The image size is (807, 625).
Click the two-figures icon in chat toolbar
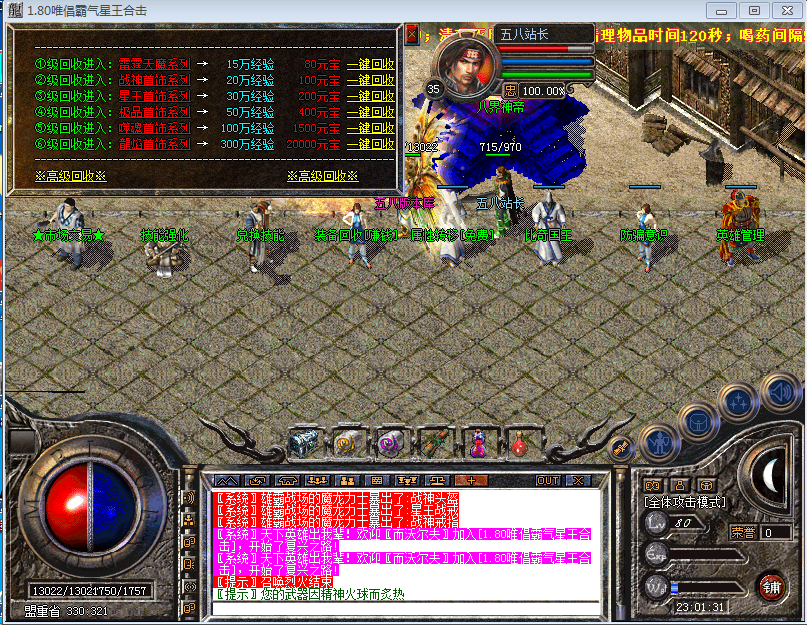click(x=347, y=481)
